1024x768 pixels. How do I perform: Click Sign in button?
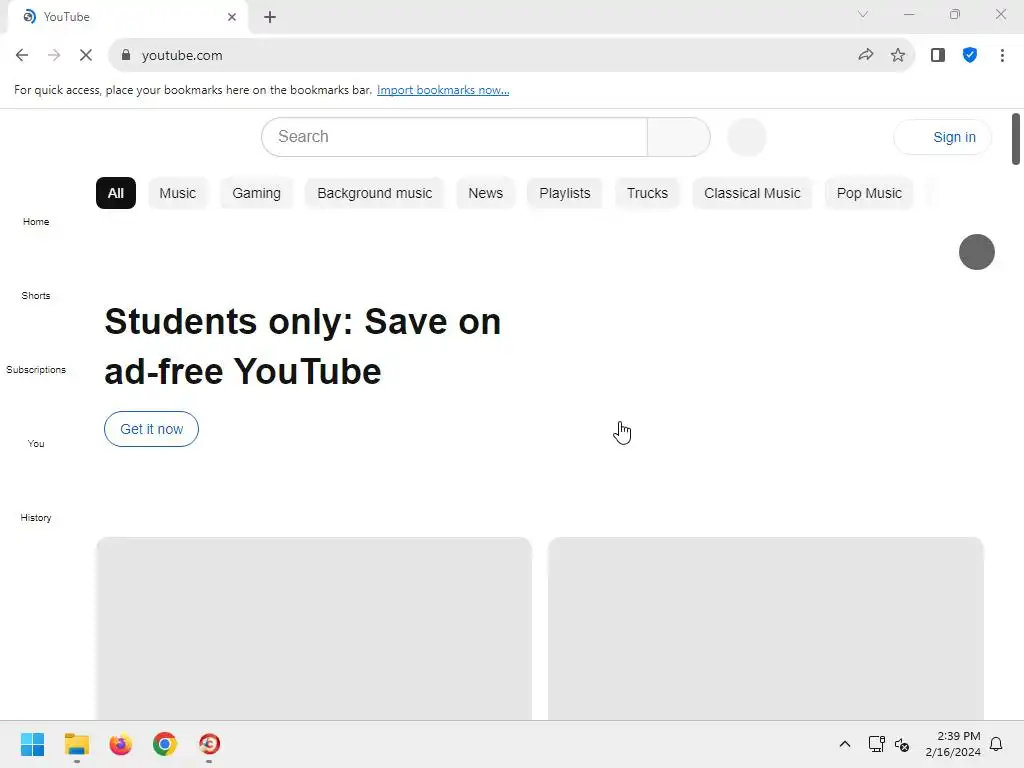(942, 137)
